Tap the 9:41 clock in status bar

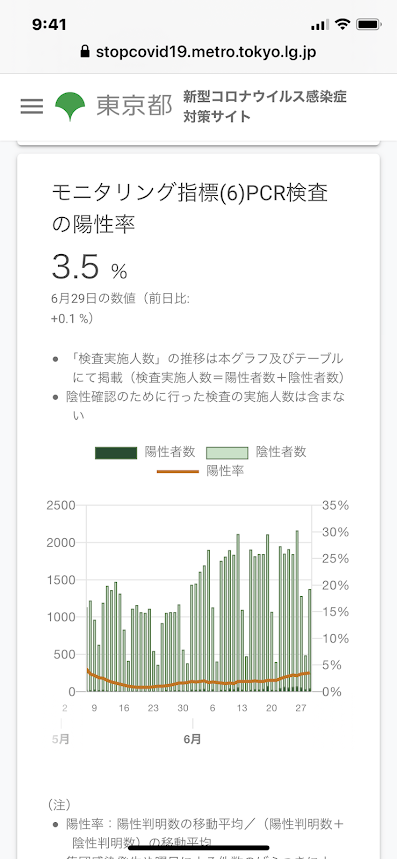pyautogui.click(x=49, y=25)
